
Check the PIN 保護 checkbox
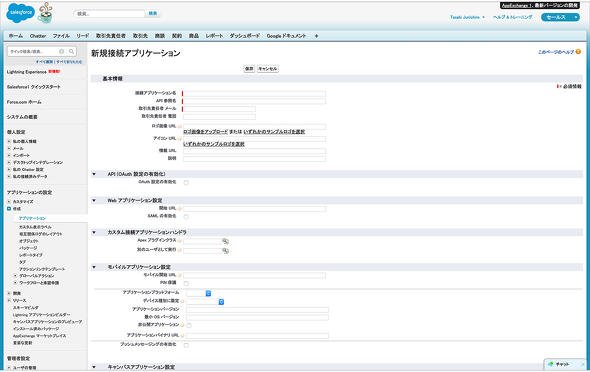pyautogui.click(x=186, y=283)
